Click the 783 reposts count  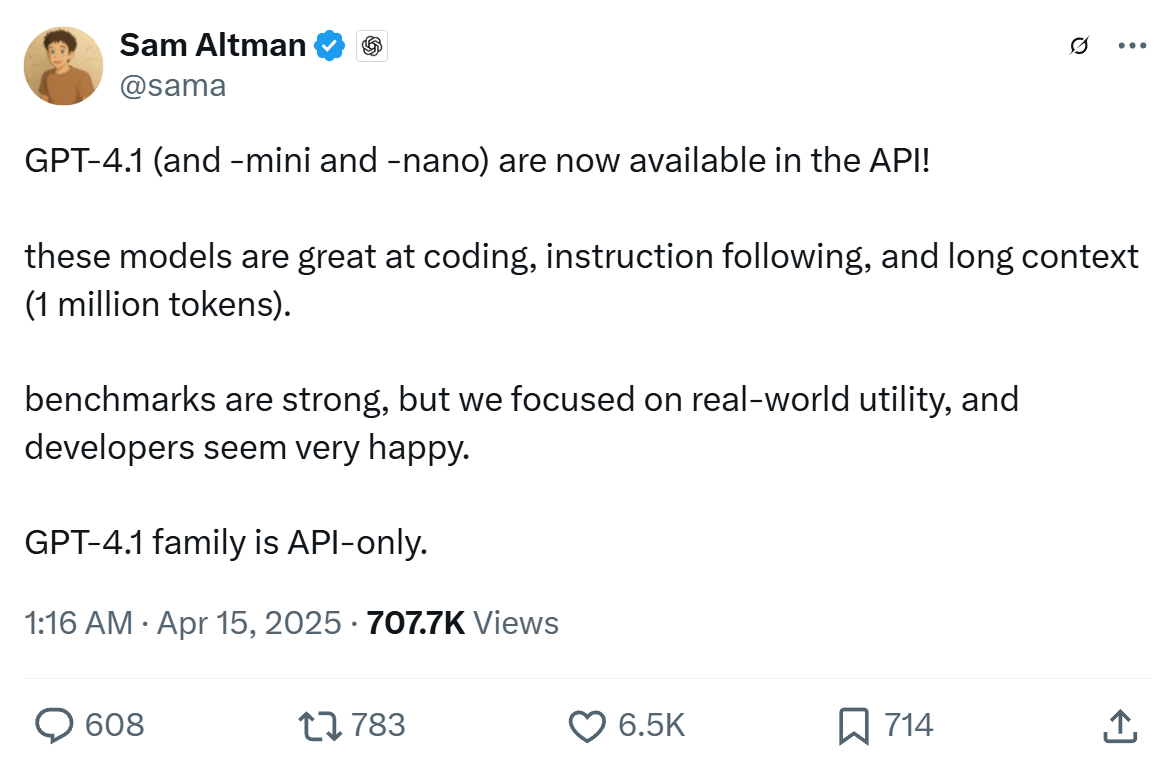tap(379, 725)
